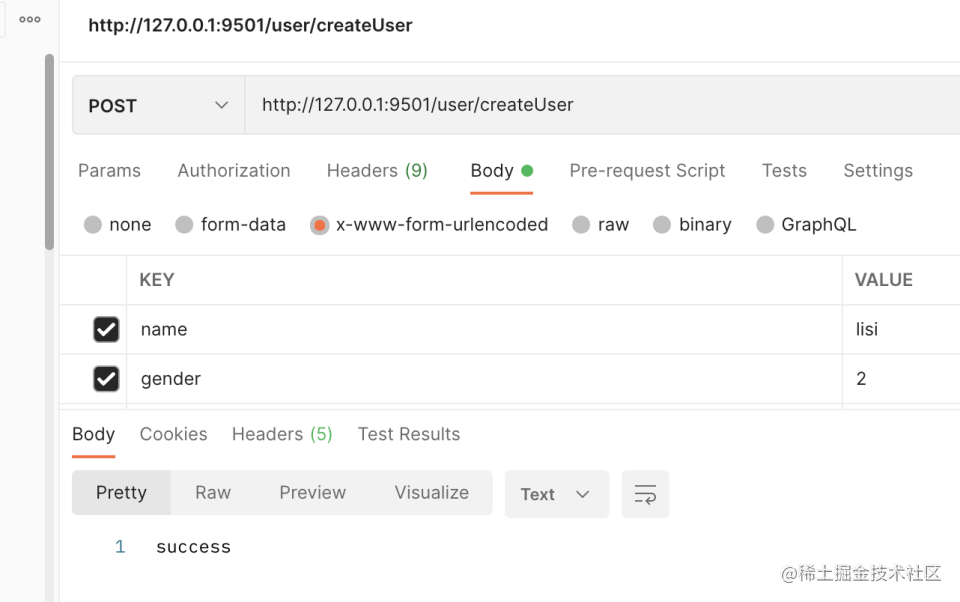Switch response view to Preview
This screenshot has height=602, width=960.
pyautogui.click(x=313, y=493)
